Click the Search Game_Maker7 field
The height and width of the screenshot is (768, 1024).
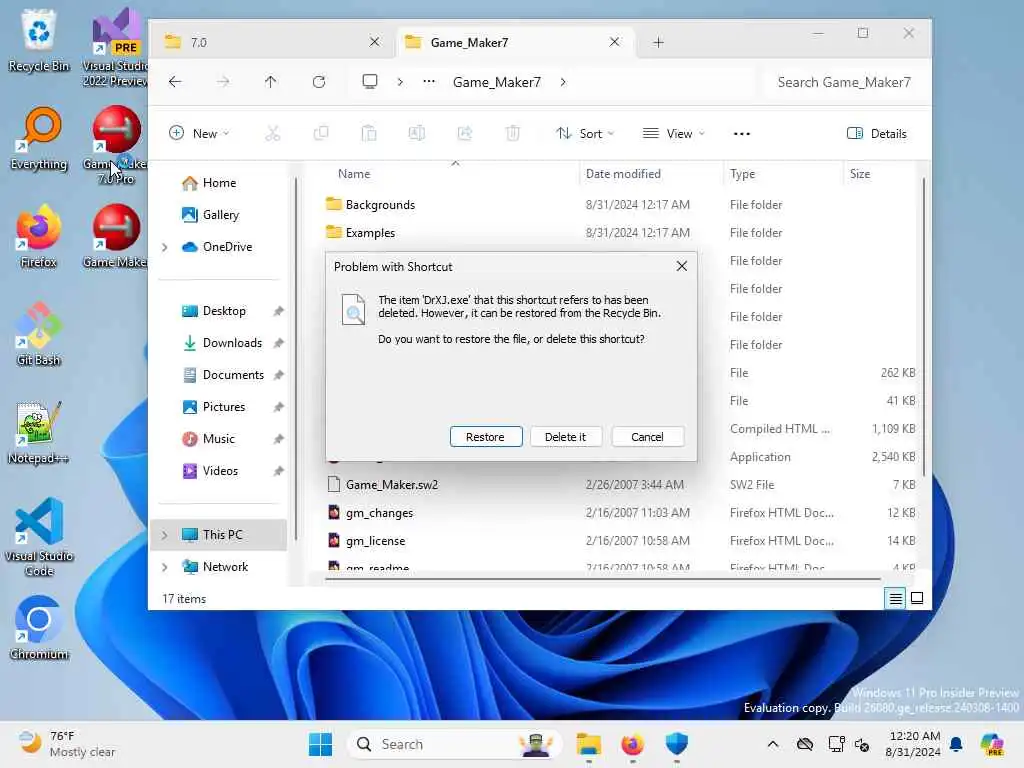[843, 82]
